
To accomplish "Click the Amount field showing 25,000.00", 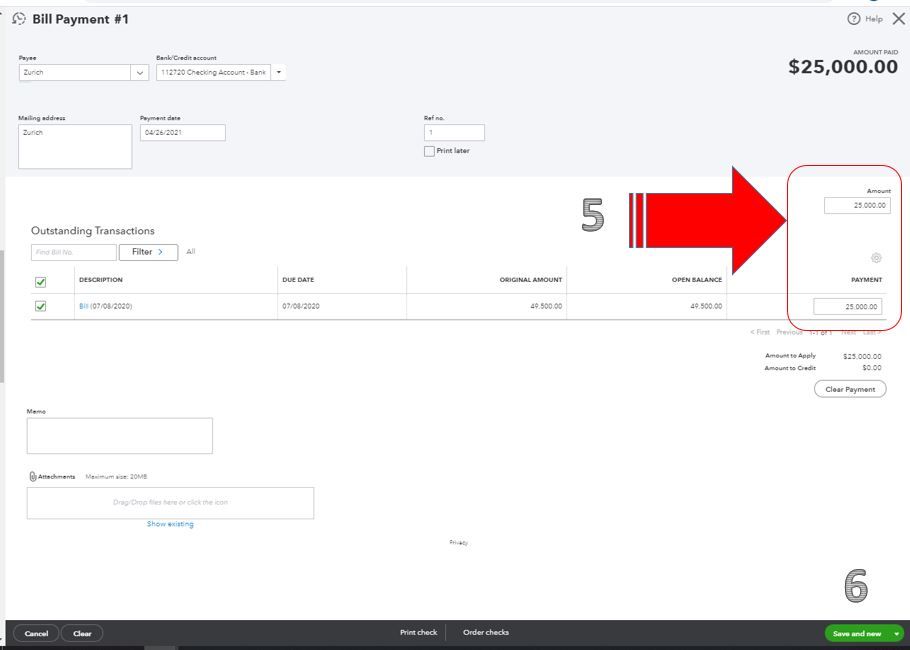I will pos(857,205).
